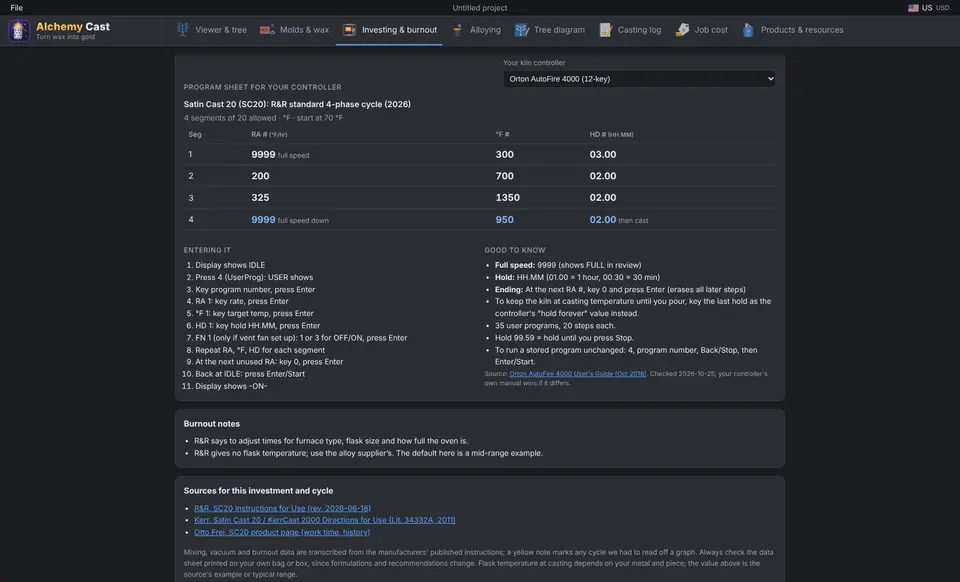
Task: Click the 'Display shows IDLE' step
Action: pos(230,265)
